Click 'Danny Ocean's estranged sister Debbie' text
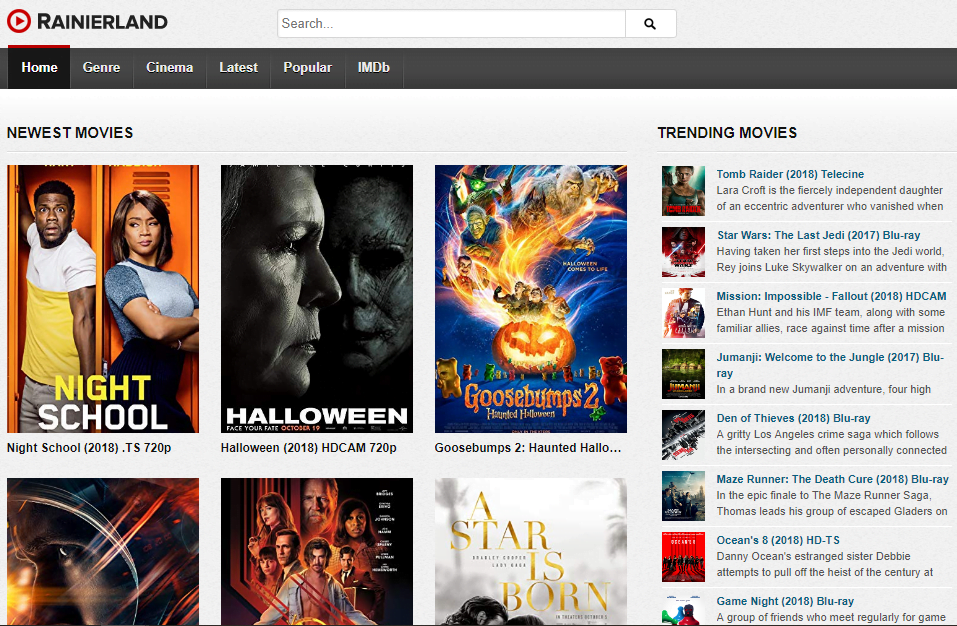This screenshot has height=626, width=957. [x=825, y=564]
